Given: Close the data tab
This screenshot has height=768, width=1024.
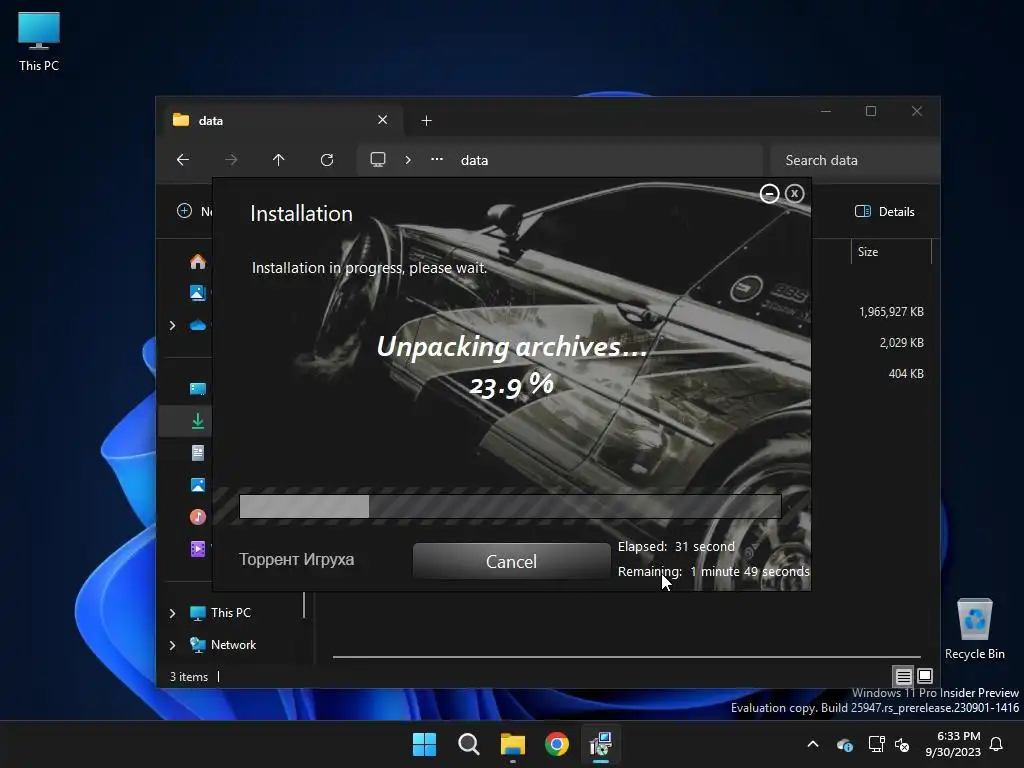Looking at the screenshot, I should [x=383, y=120].
